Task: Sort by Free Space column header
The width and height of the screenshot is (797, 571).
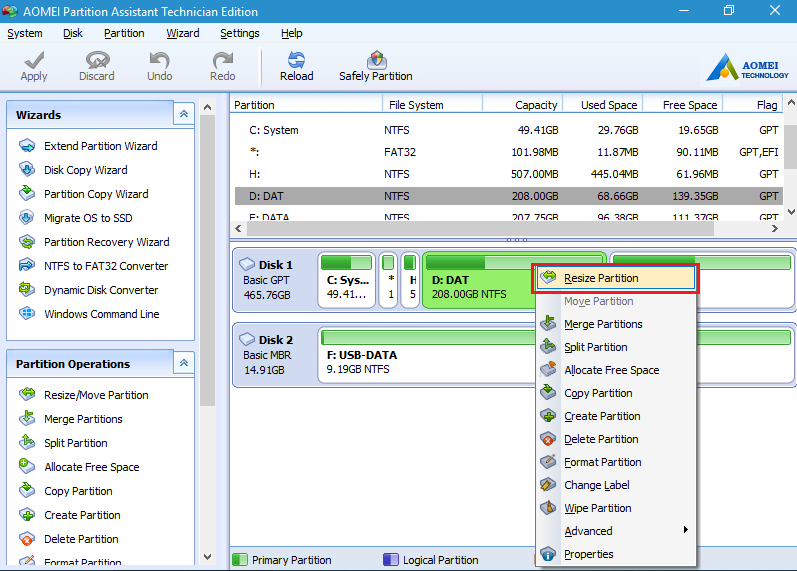Action: 683,105
